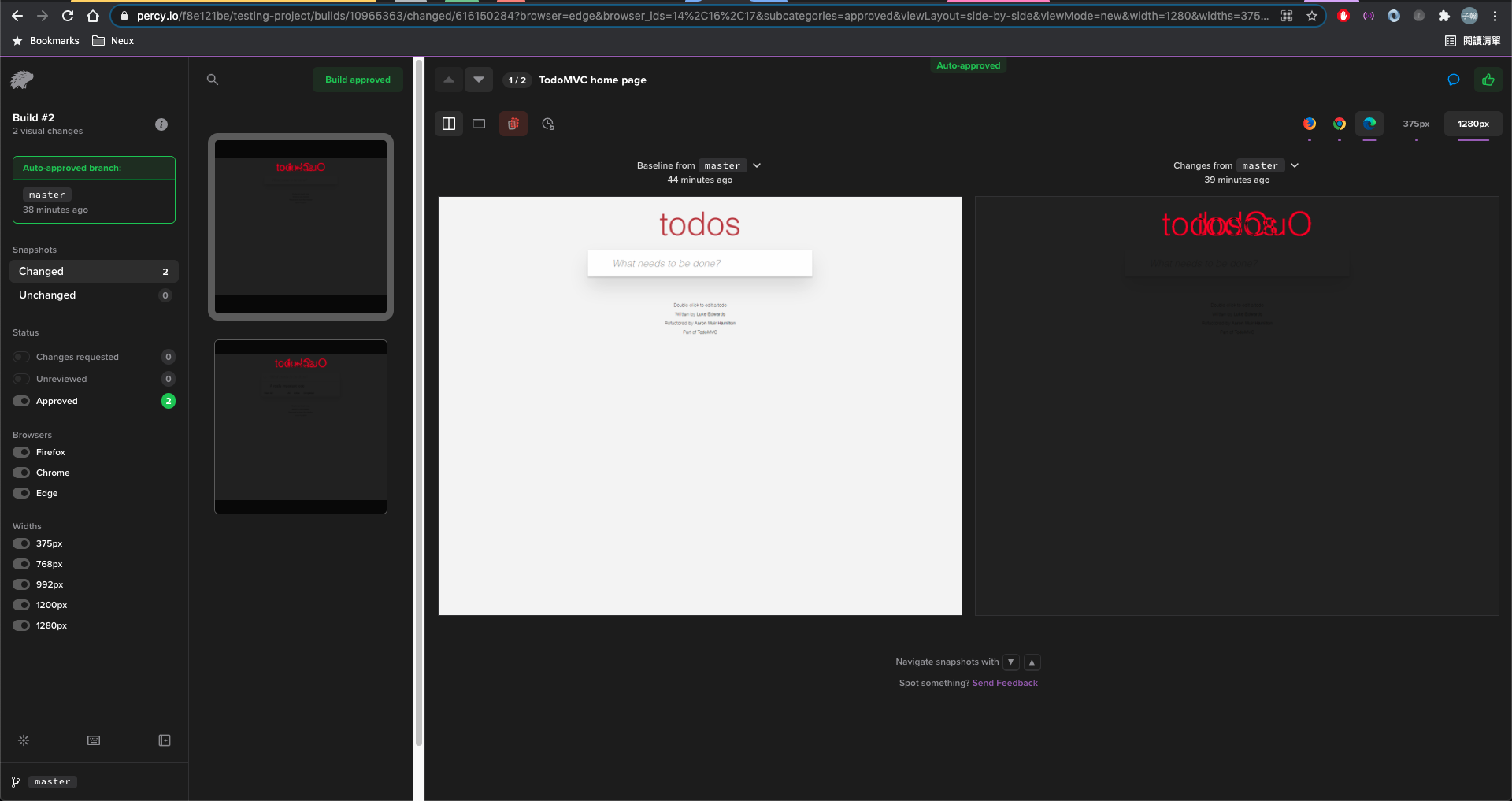Click the changed todos diff screenshot
The image size is (1512, 801).
tap(1236, 406)
